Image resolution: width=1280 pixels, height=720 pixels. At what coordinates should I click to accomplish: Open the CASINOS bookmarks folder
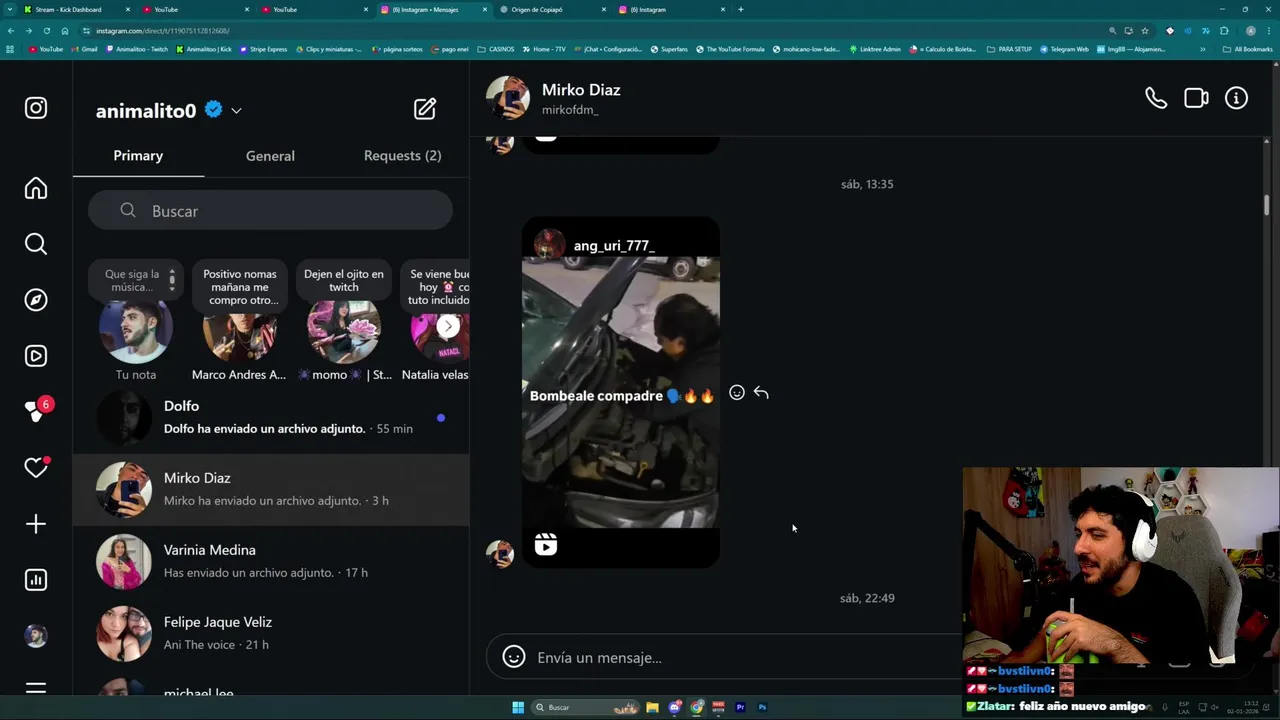click(496, 49)
